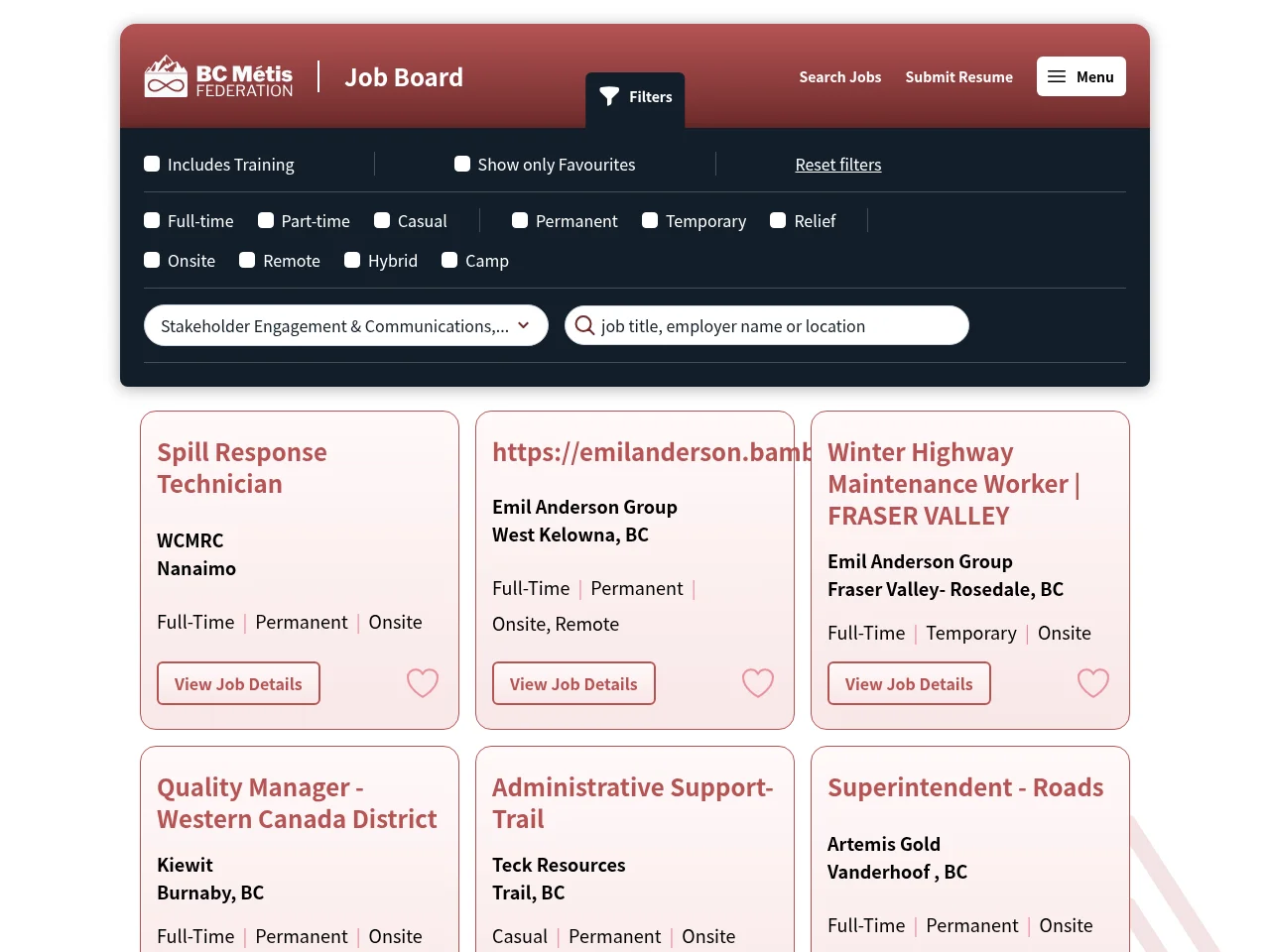View Job Details for West Kelowna posting
Viewport: 1270px width, 952px height.
point(573,683)
